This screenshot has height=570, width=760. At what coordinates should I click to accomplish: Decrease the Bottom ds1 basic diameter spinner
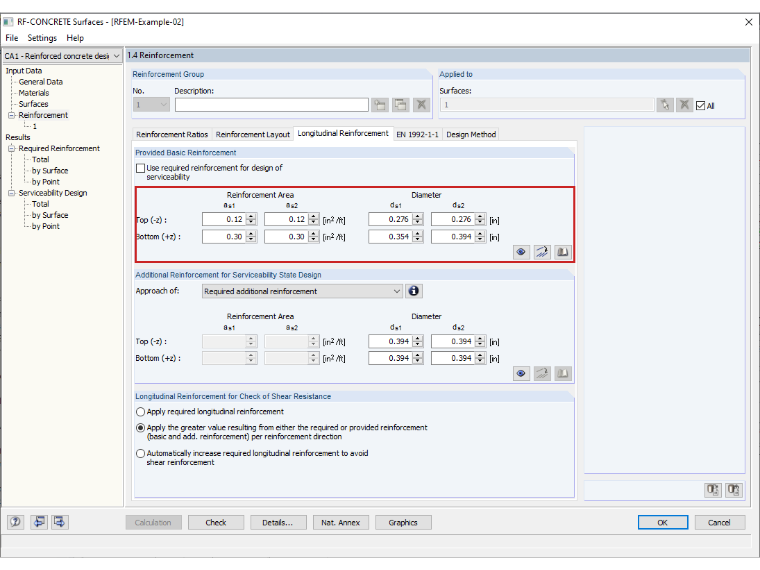tap(418, 239)
